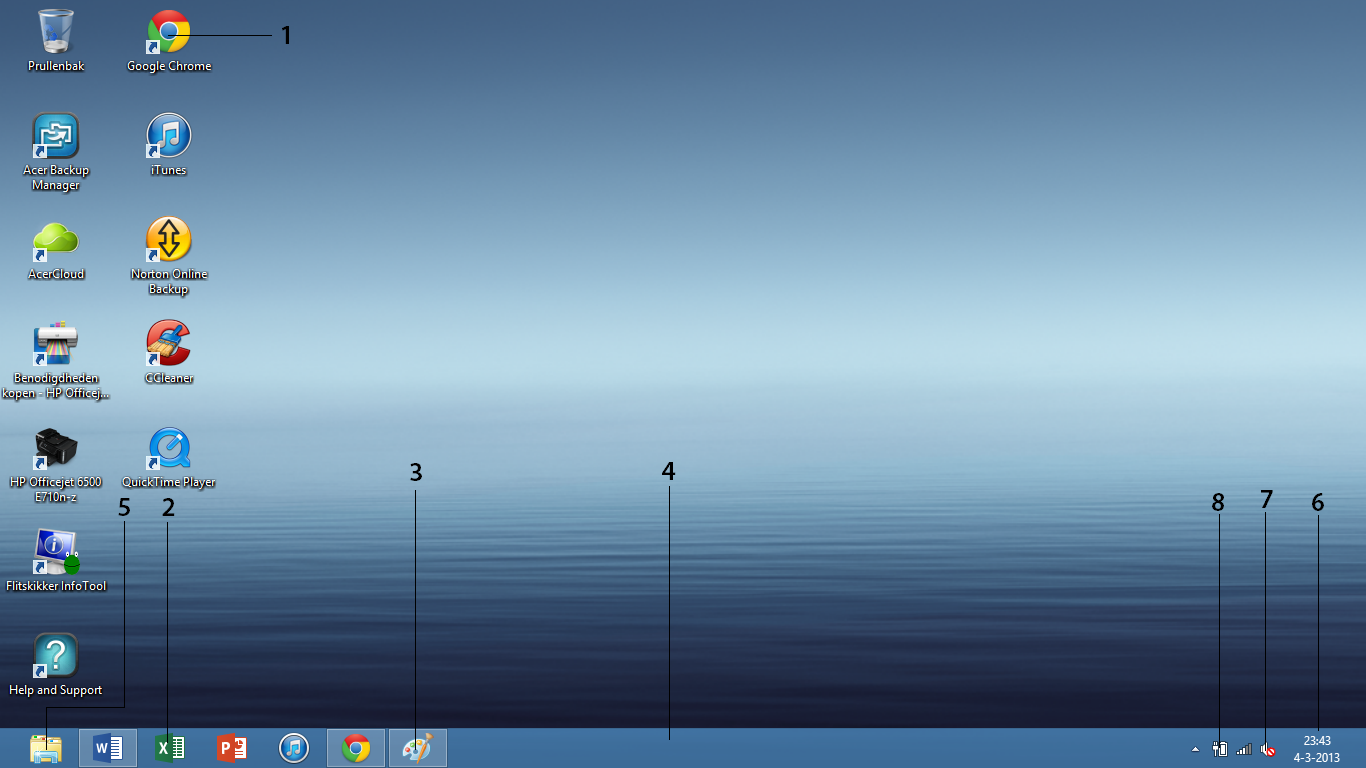Switch to Paint in the taskbar

(x=418, y=748)
